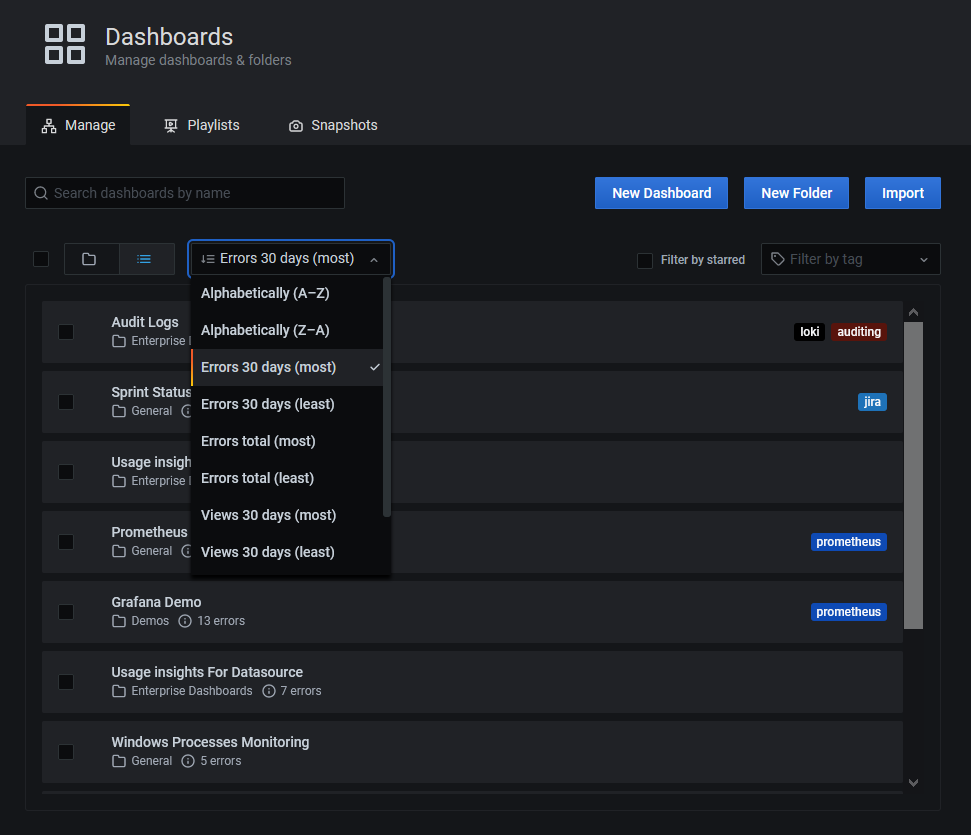Click prometheus tag on Grafana Demo row
971x835 pixels.
click(848, 612)
